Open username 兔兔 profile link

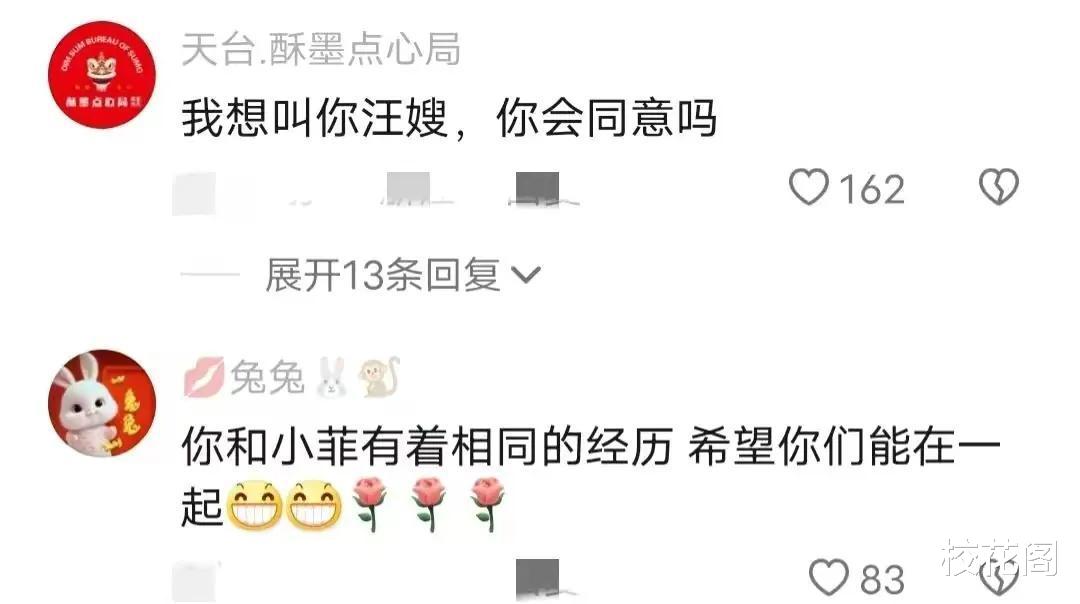[x=267, y=377]
